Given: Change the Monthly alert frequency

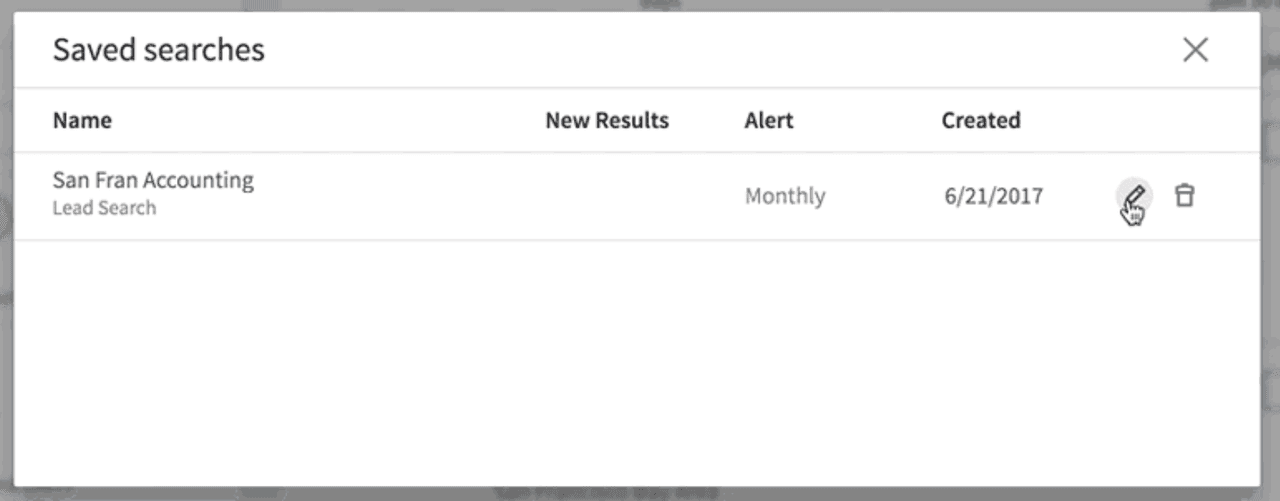Looking at the screenshot, I should [x=785, y=196].
